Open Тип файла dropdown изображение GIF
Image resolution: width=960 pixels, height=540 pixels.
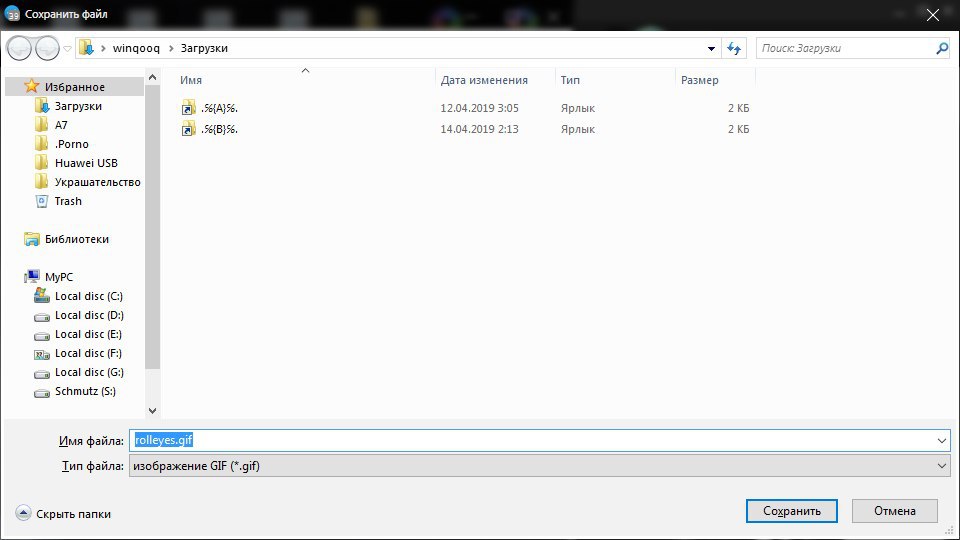point(539,465)
